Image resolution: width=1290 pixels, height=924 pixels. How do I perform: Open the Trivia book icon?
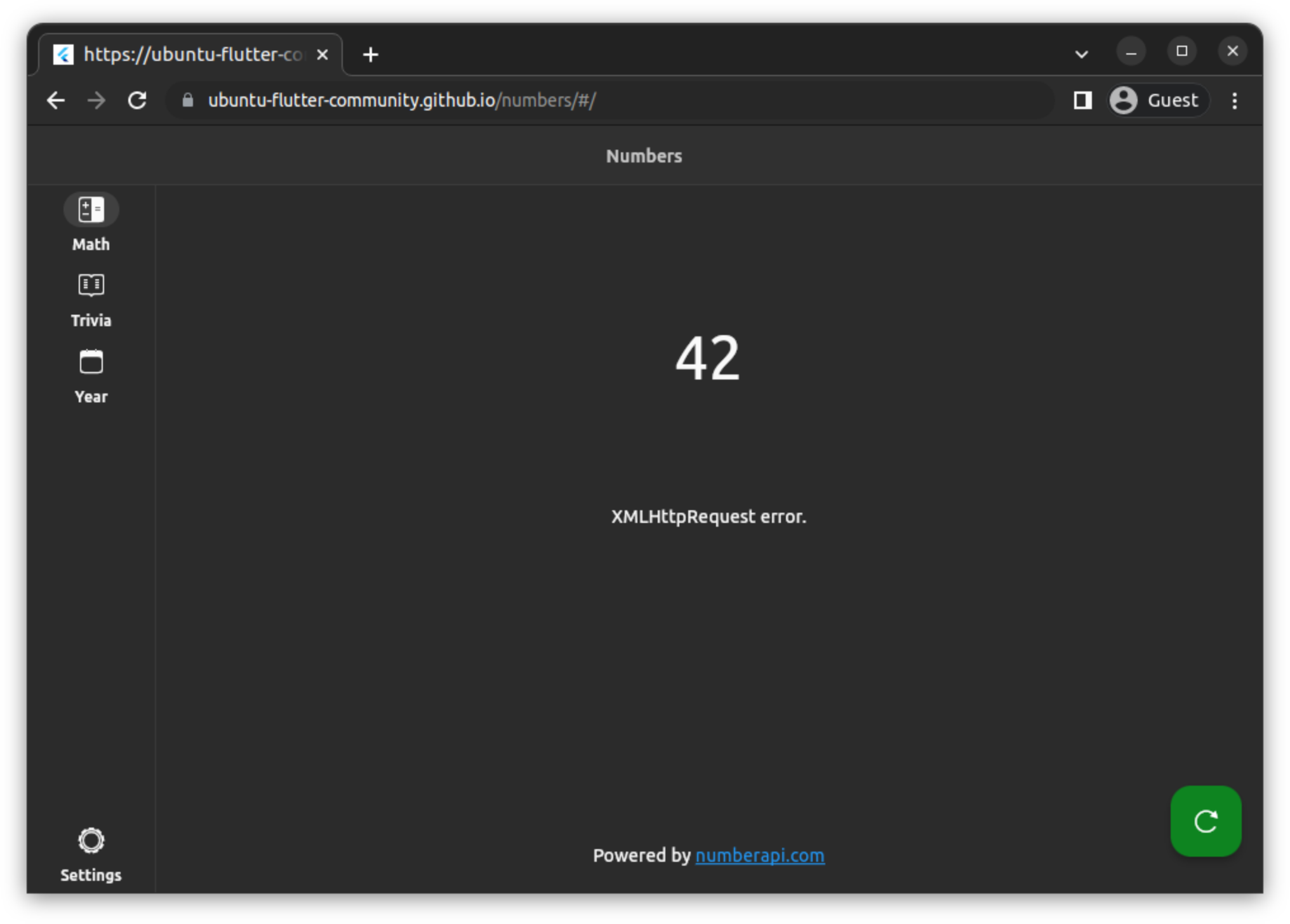(91, 286)
